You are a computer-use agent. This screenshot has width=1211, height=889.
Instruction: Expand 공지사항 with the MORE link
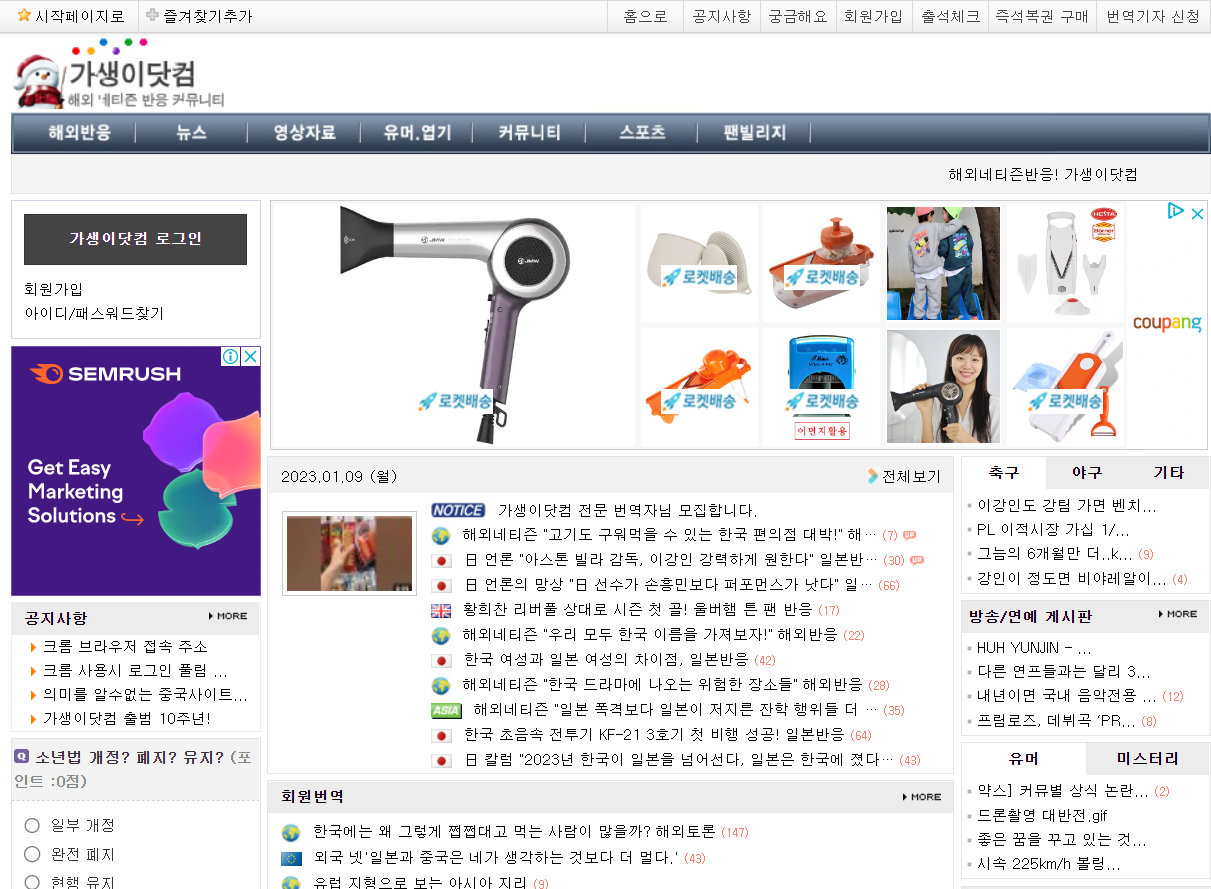tap(228, 616)
